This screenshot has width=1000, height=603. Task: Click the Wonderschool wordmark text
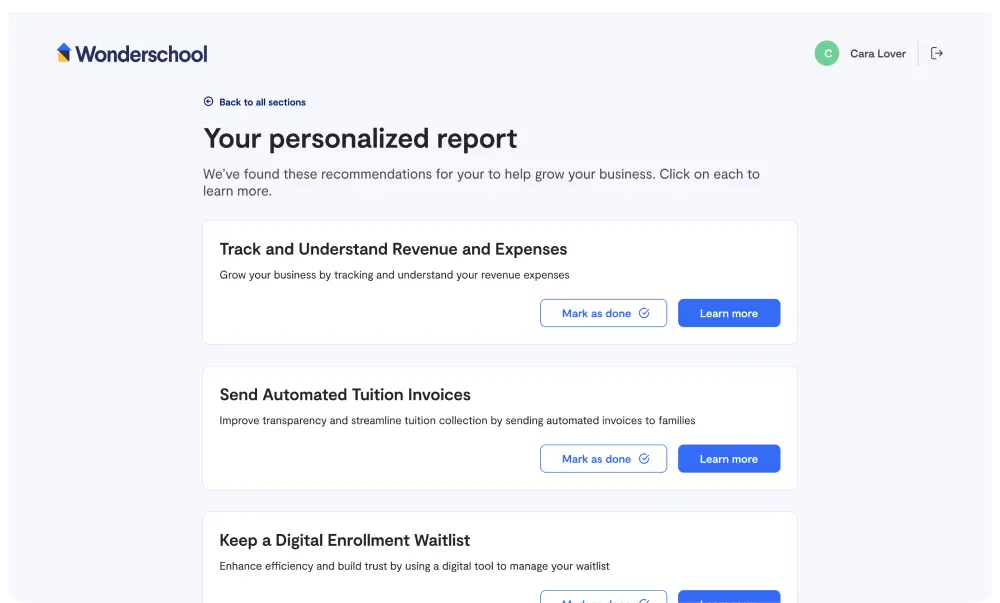coord(141,54)
